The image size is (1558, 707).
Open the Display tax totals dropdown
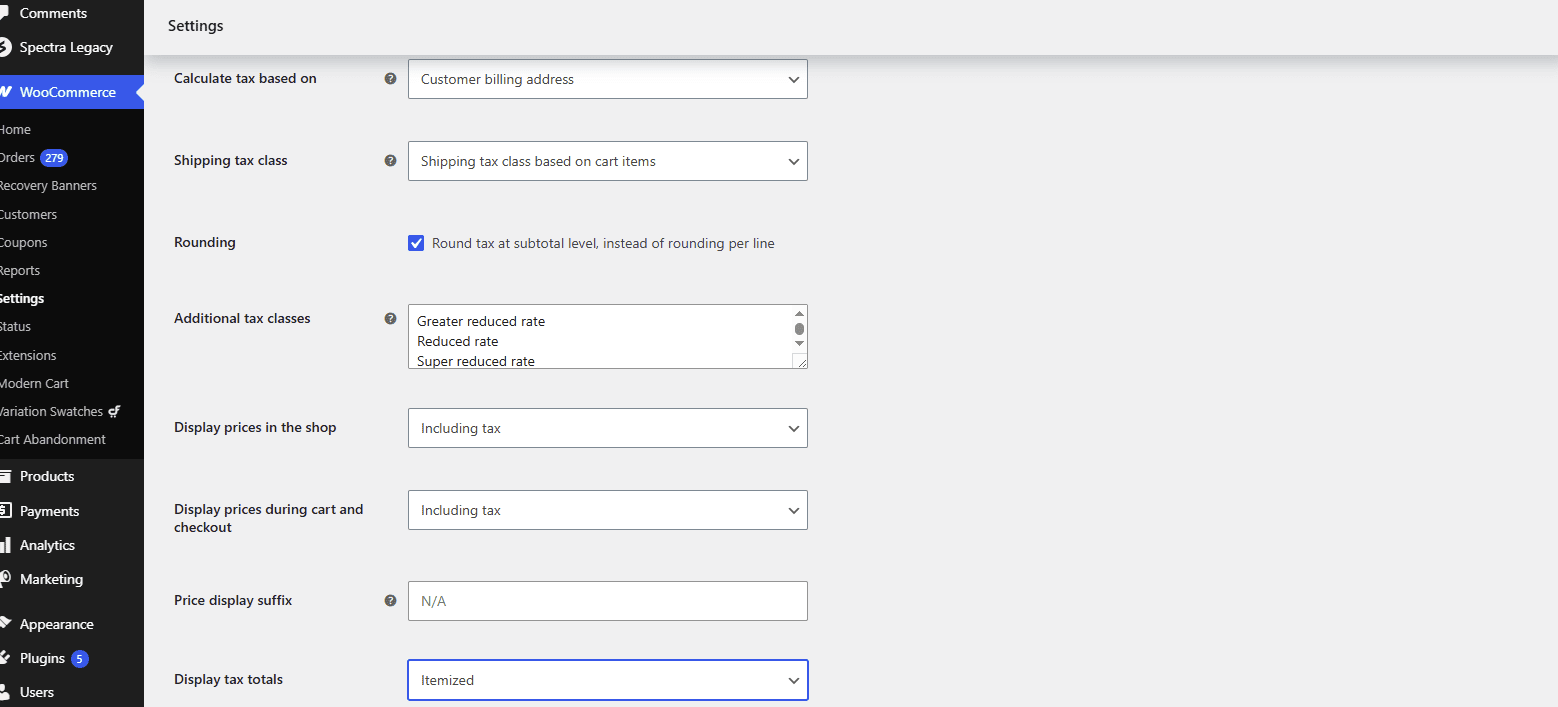[607, 680]
